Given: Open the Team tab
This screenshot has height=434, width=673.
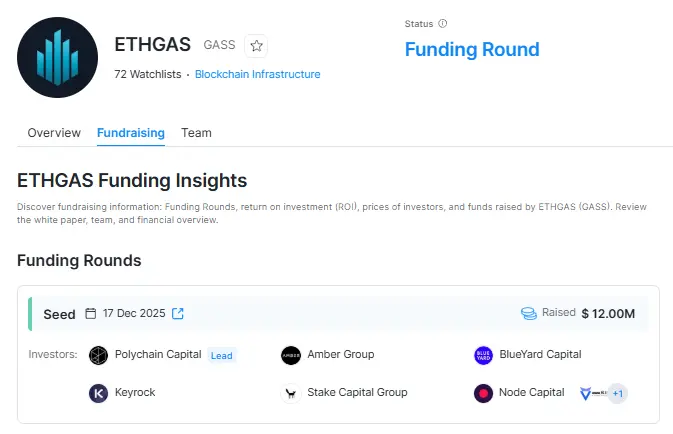Looking at the screenshot, I should (x=196, y=133).
